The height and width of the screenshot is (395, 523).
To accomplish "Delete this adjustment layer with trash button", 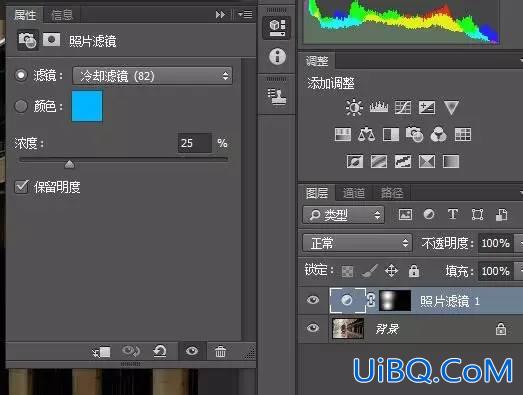I will tap(220, 351).
